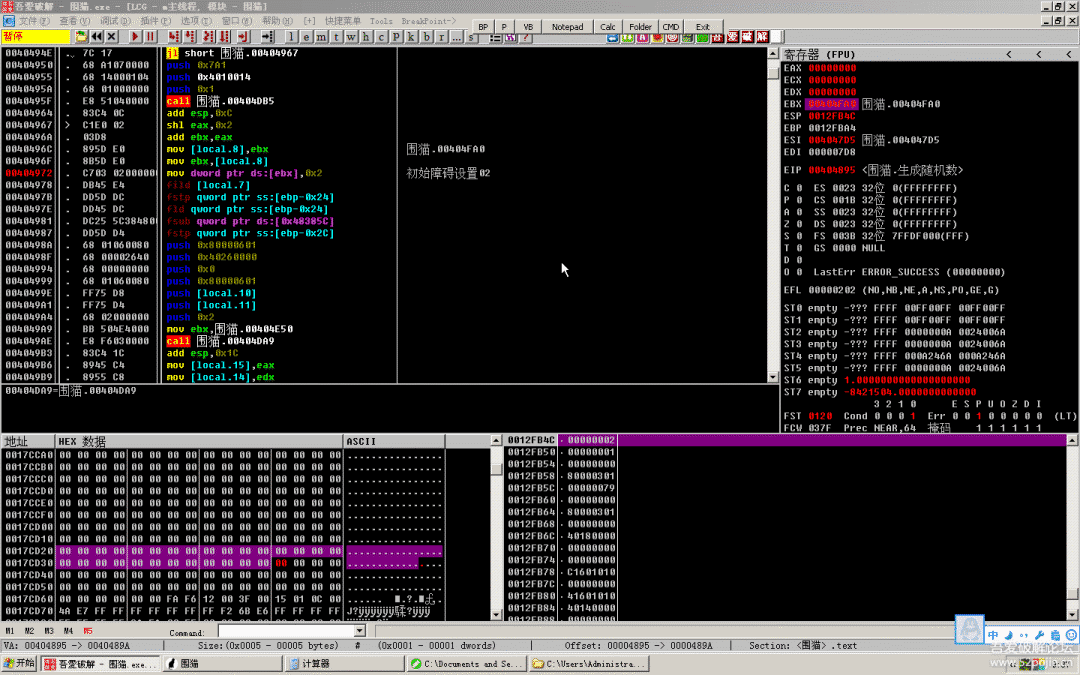Click the left arrow in registers header
The image size is (1080, 675).
point(1008,54)
